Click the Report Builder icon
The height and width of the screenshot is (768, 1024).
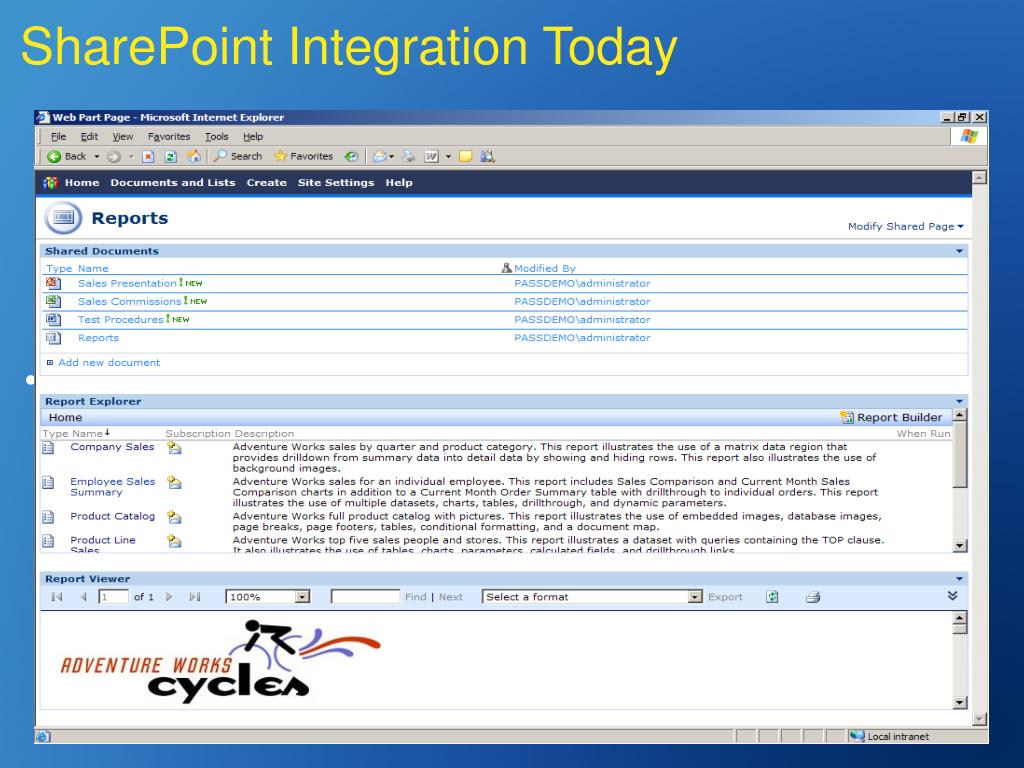click(847, 417)
